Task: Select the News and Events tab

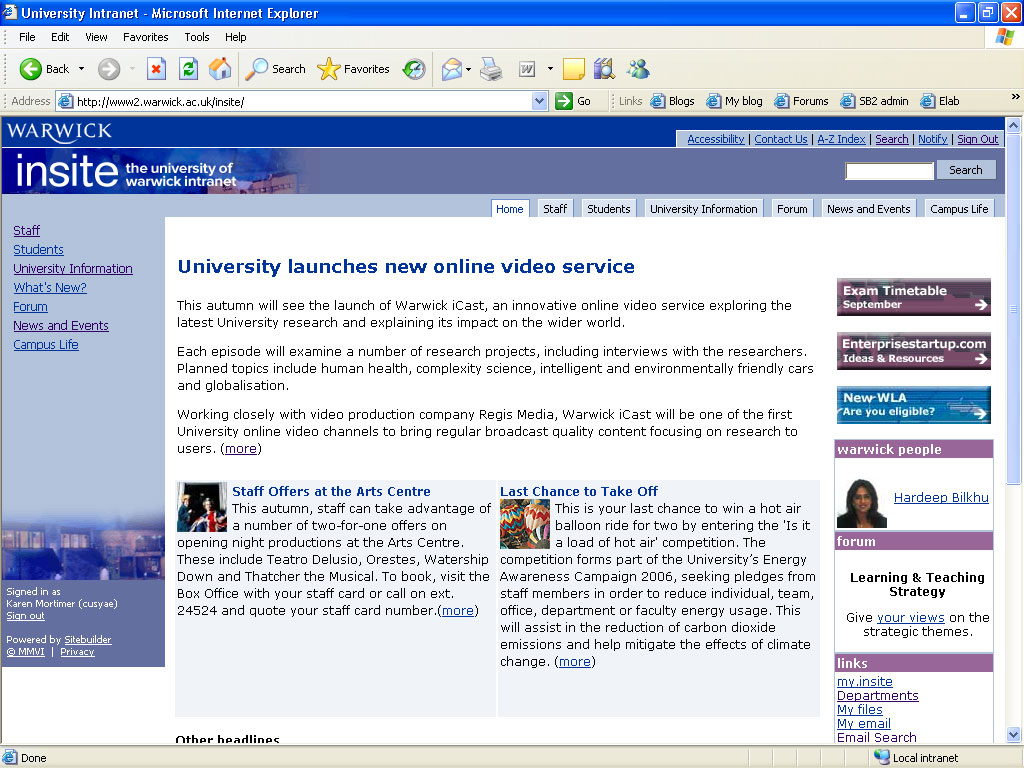Action: tap(868, 209)
